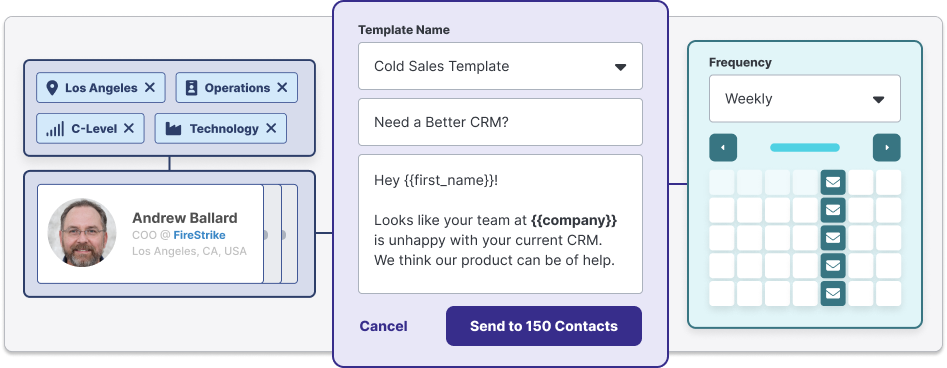Click the envelope icon in third calendar row

click(x=833, y=237)
